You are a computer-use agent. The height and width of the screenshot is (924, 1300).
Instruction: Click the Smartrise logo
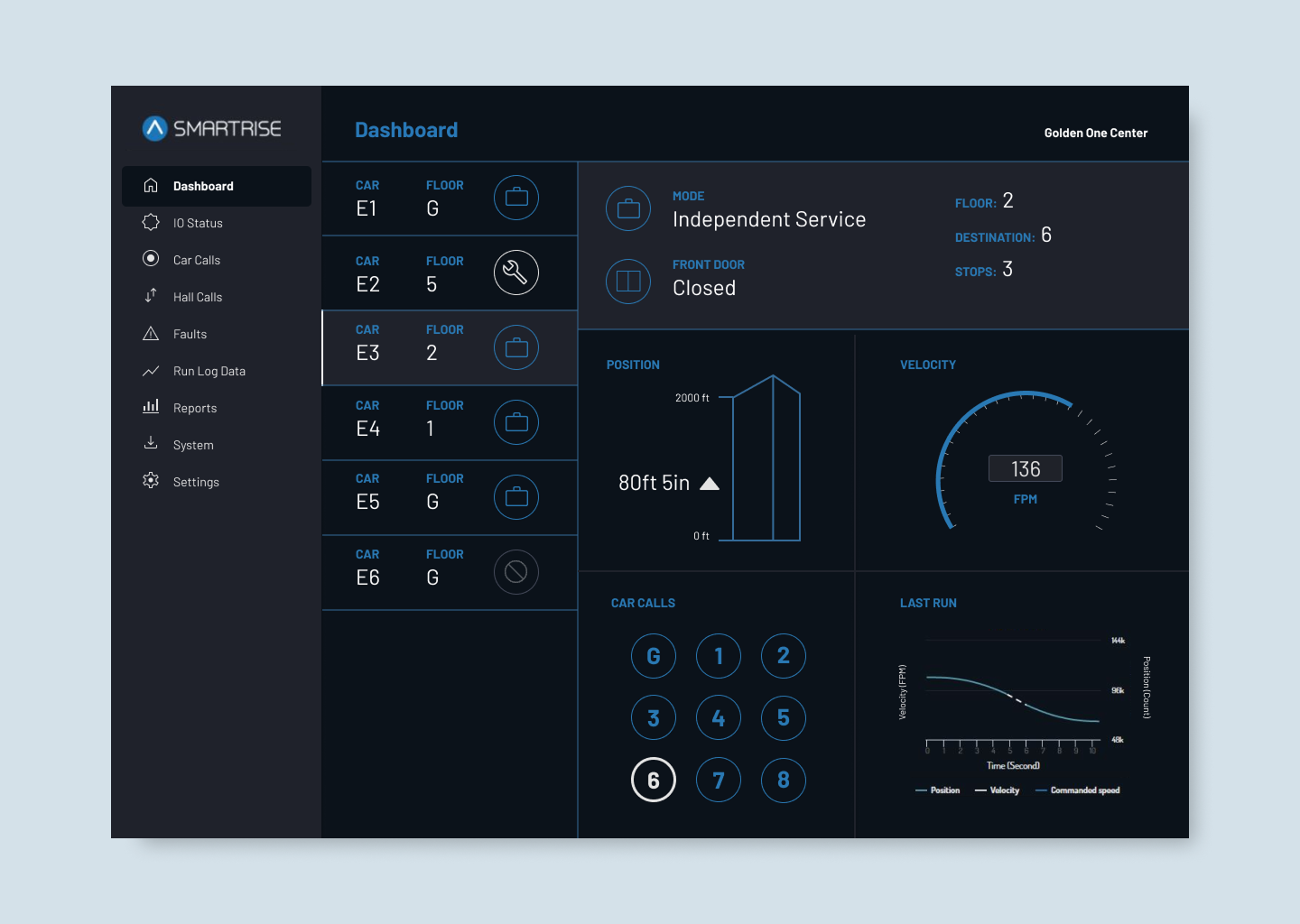click(212, 129)
